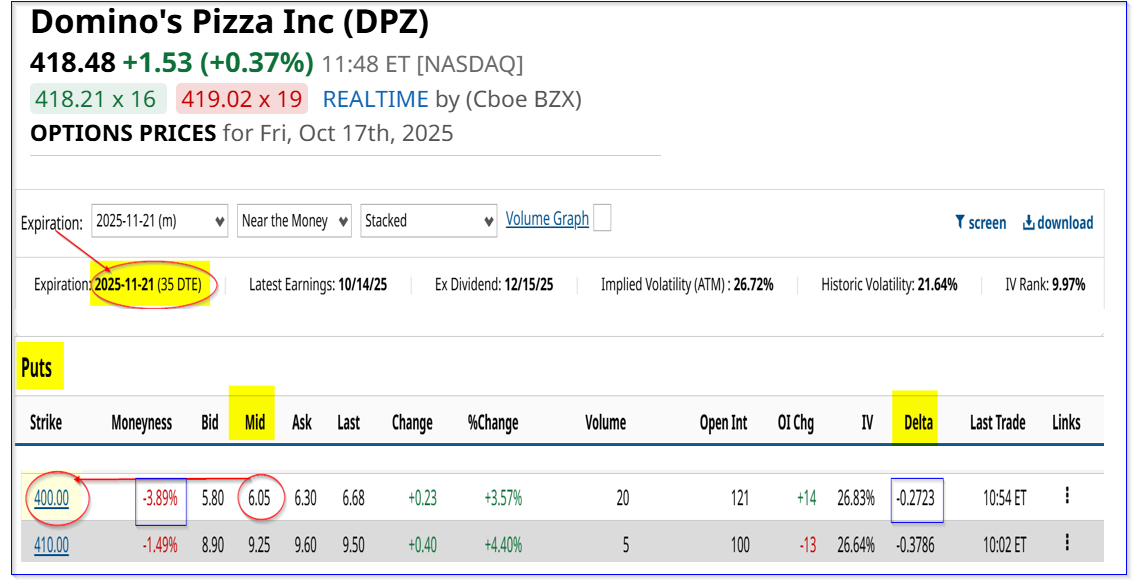The image size is (1133, 581).
Task: Click the REALTIME quote link
Action: (x=376, y=99)
